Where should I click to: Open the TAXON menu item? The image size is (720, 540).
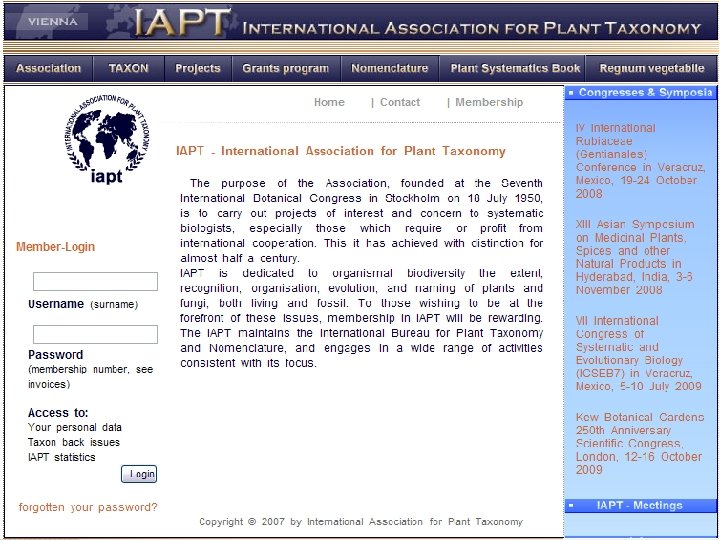coord(129,68)
